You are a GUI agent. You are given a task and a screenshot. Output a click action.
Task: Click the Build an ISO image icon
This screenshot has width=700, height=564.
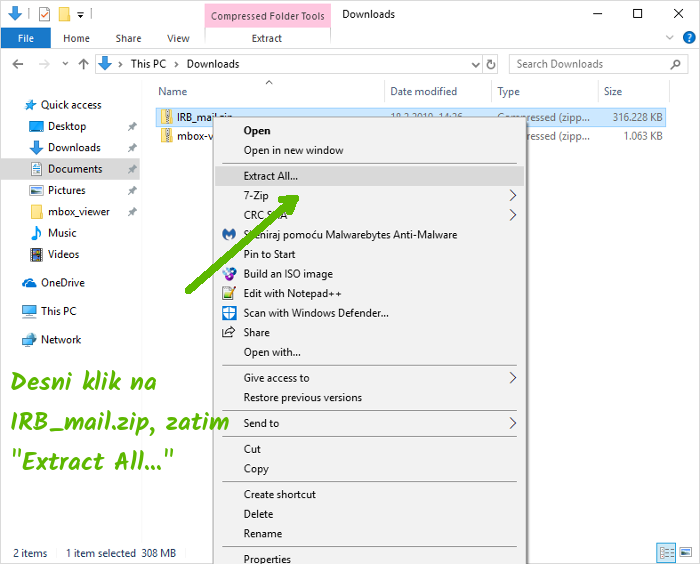pyautogui.click(x=228, y=274)
